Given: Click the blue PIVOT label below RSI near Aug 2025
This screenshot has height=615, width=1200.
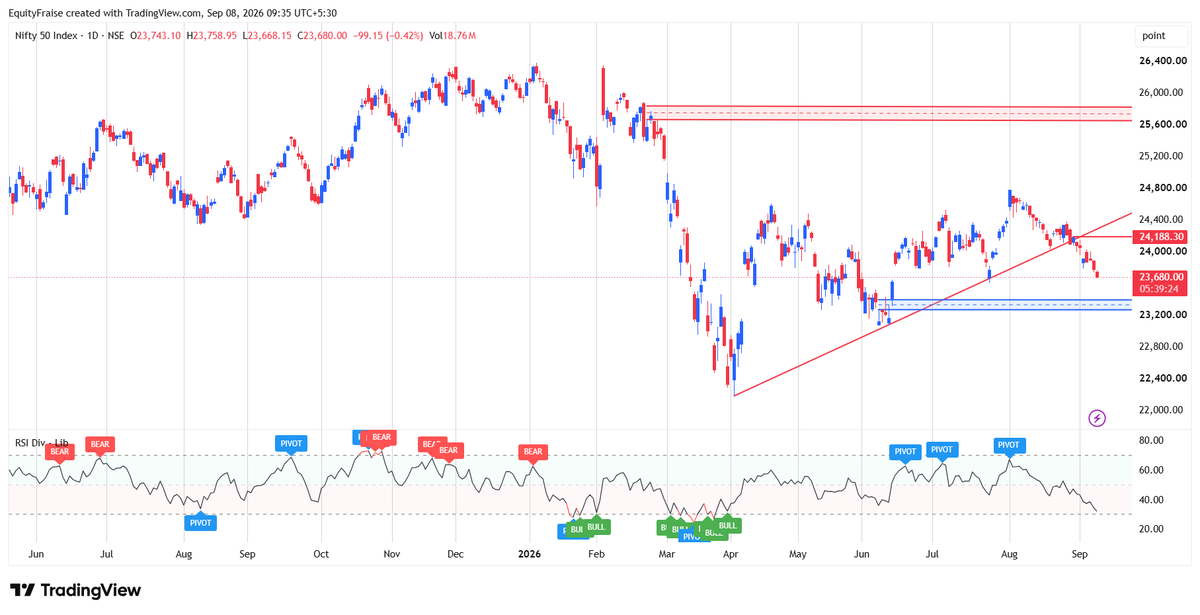Looking at the screenshot, I should [x=200, y=522].
